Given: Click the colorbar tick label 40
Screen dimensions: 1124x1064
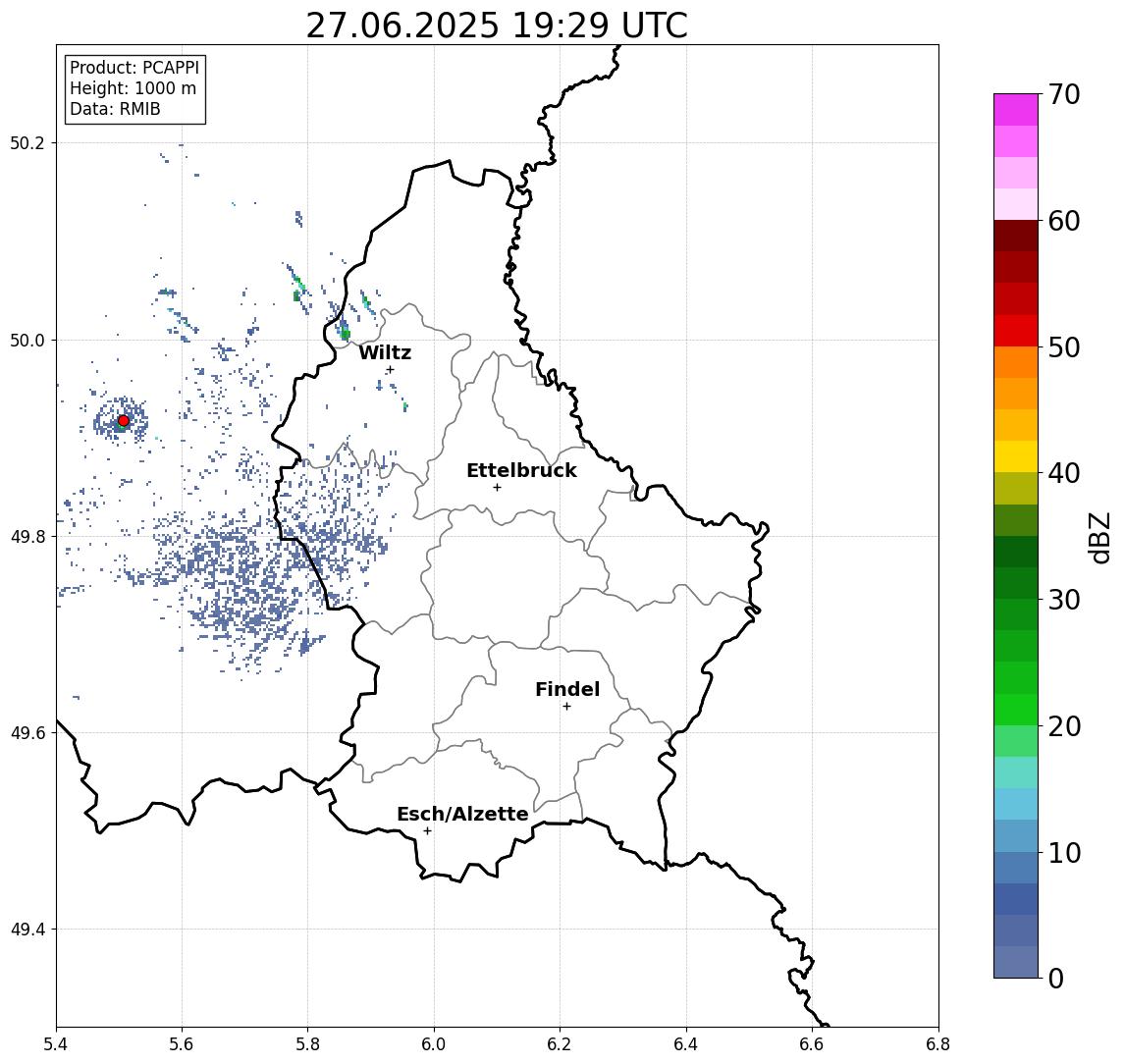Looking at the screenshot, I should (1064, 473).
